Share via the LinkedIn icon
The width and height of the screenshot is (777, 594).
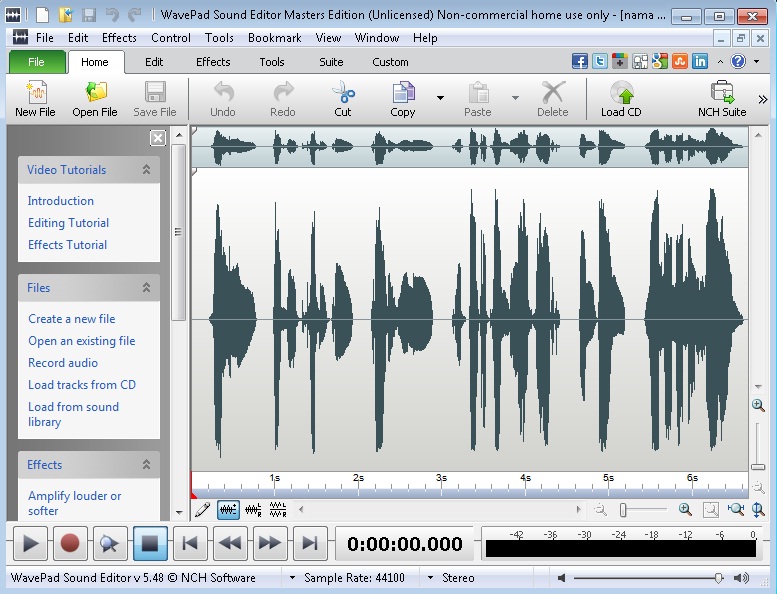click(x=700, y=61)
